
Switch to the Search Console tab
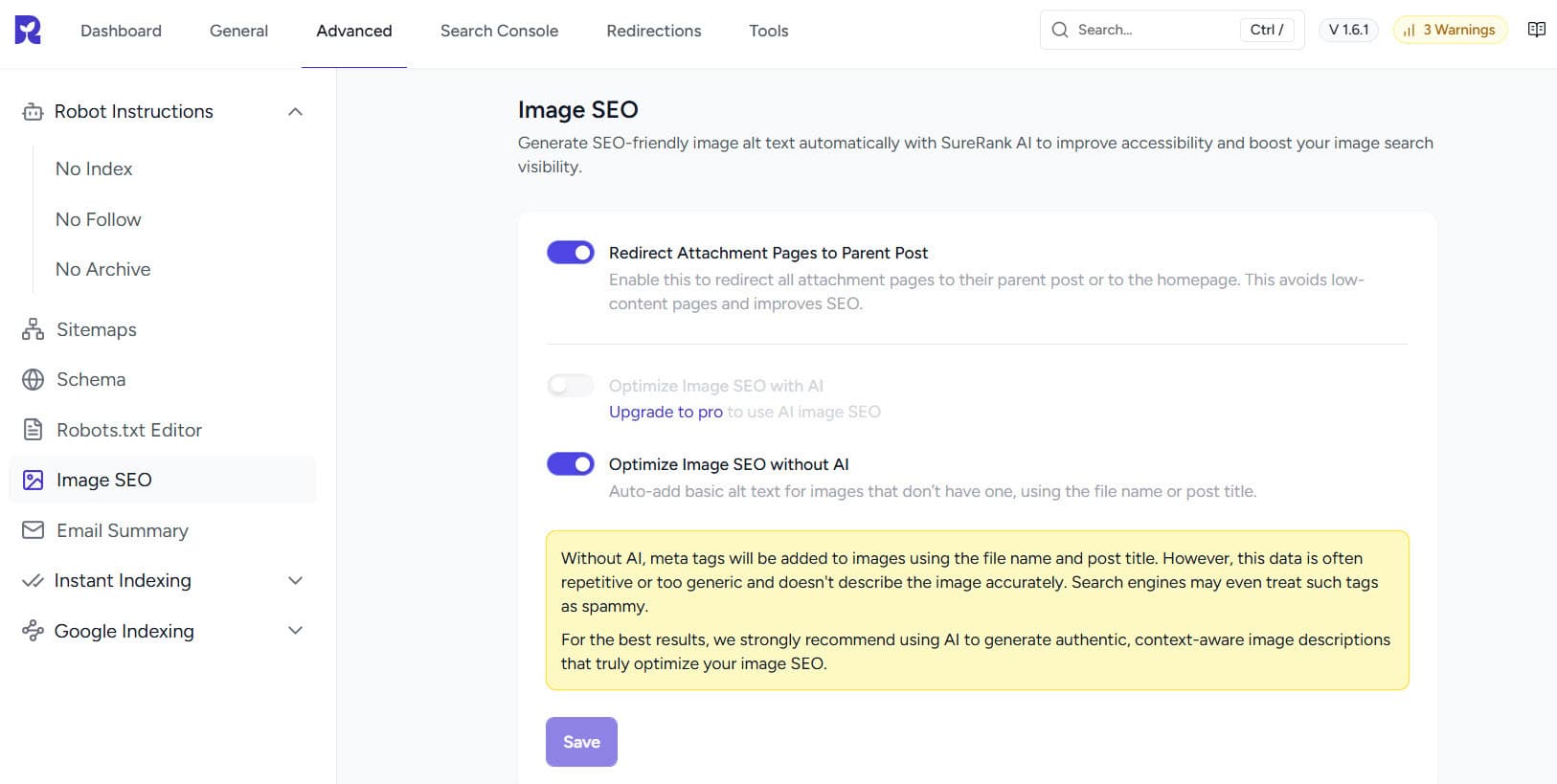[499, 31]
